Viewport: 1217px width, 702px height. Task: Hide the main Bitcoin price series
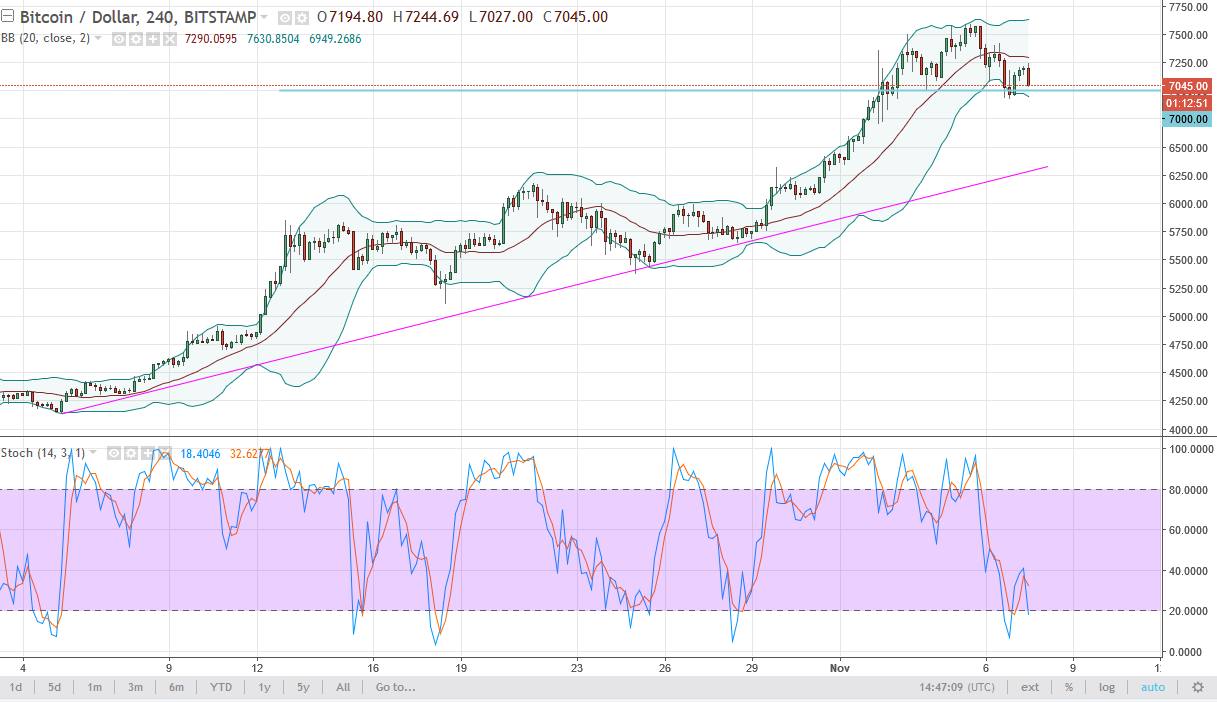coord(285,18)
